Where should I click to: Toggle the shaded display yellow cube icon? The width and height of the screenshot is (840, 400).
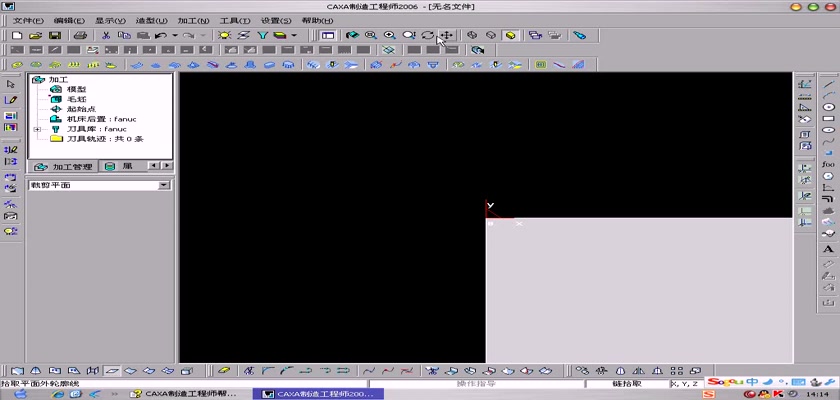pos(511,35)
